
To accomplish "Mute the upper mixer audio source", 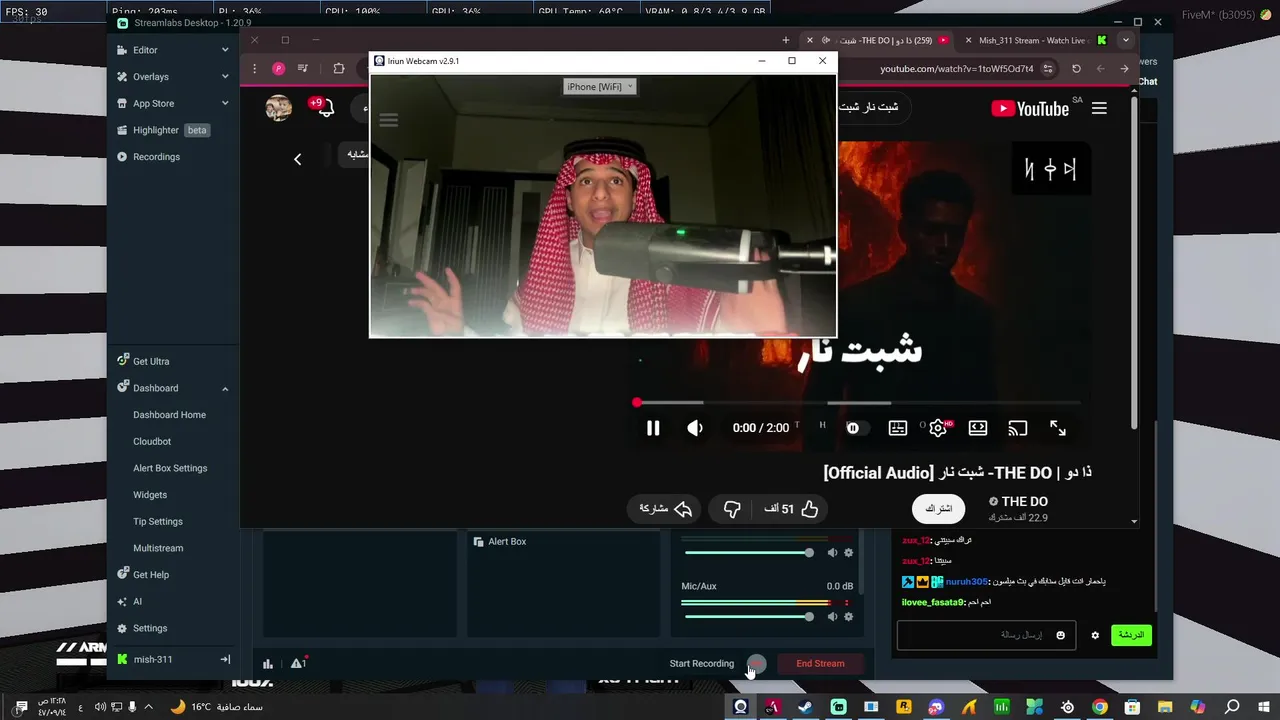I will [x=834, y=553].
